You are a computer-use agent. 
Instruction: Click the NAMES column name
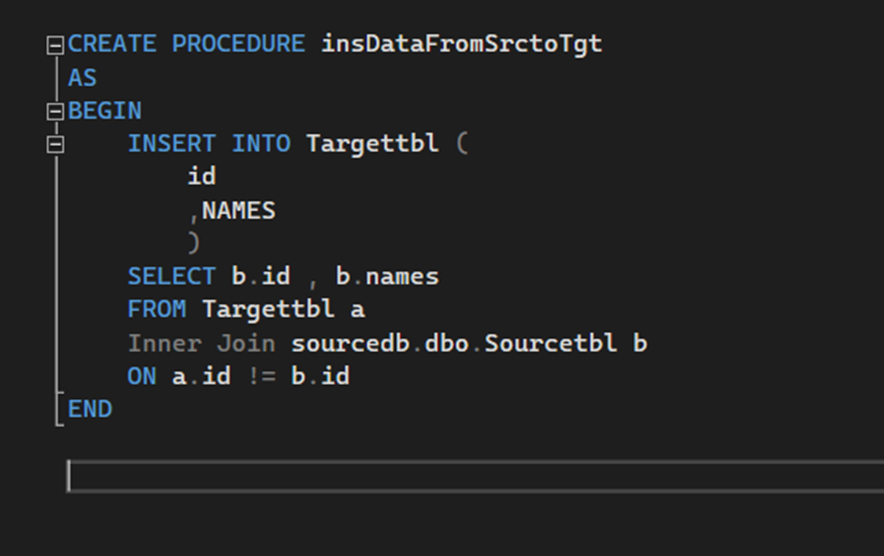(x=238, y=210)
